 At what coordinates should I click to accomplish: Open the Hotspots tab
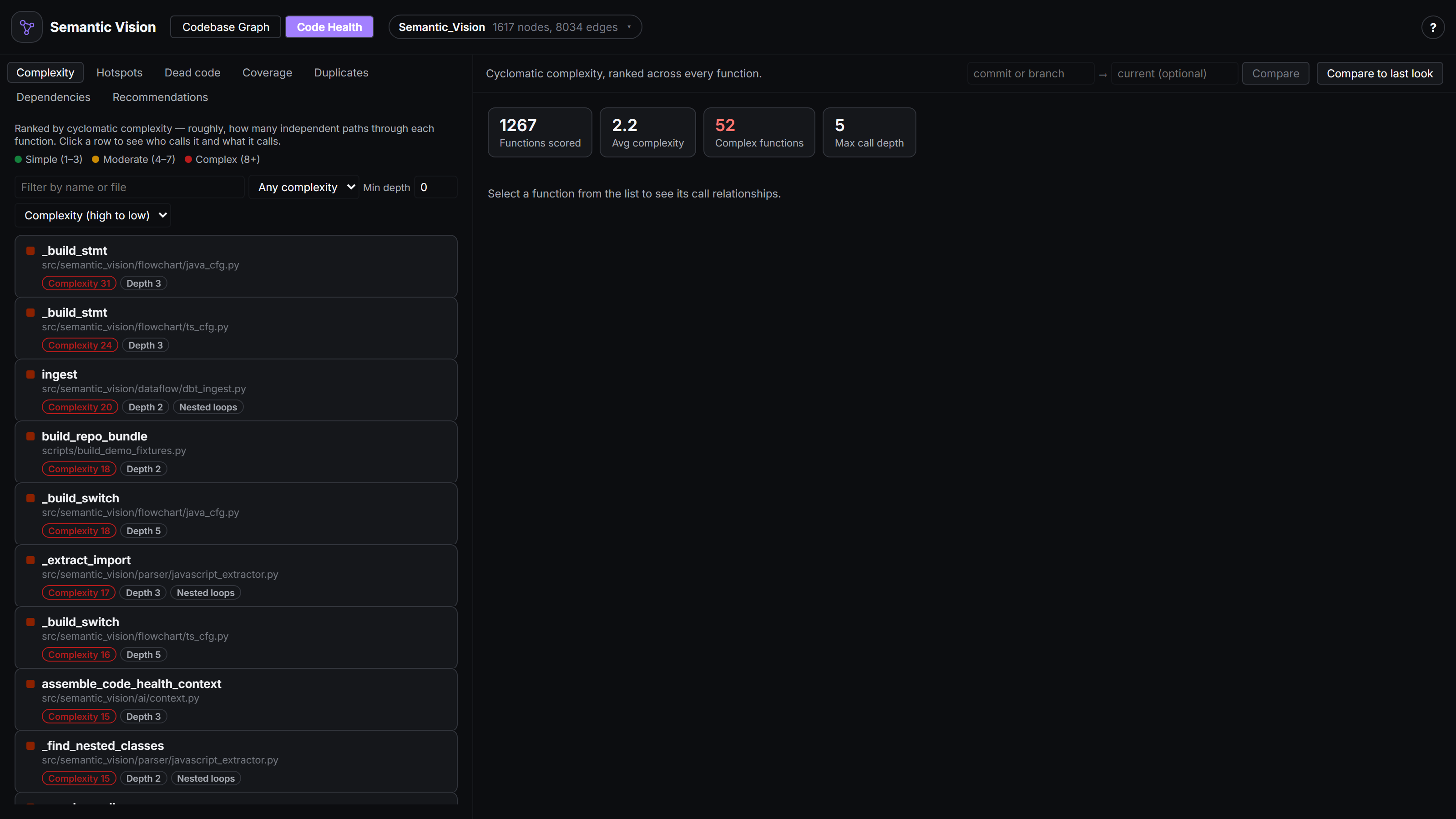(119, 72)
